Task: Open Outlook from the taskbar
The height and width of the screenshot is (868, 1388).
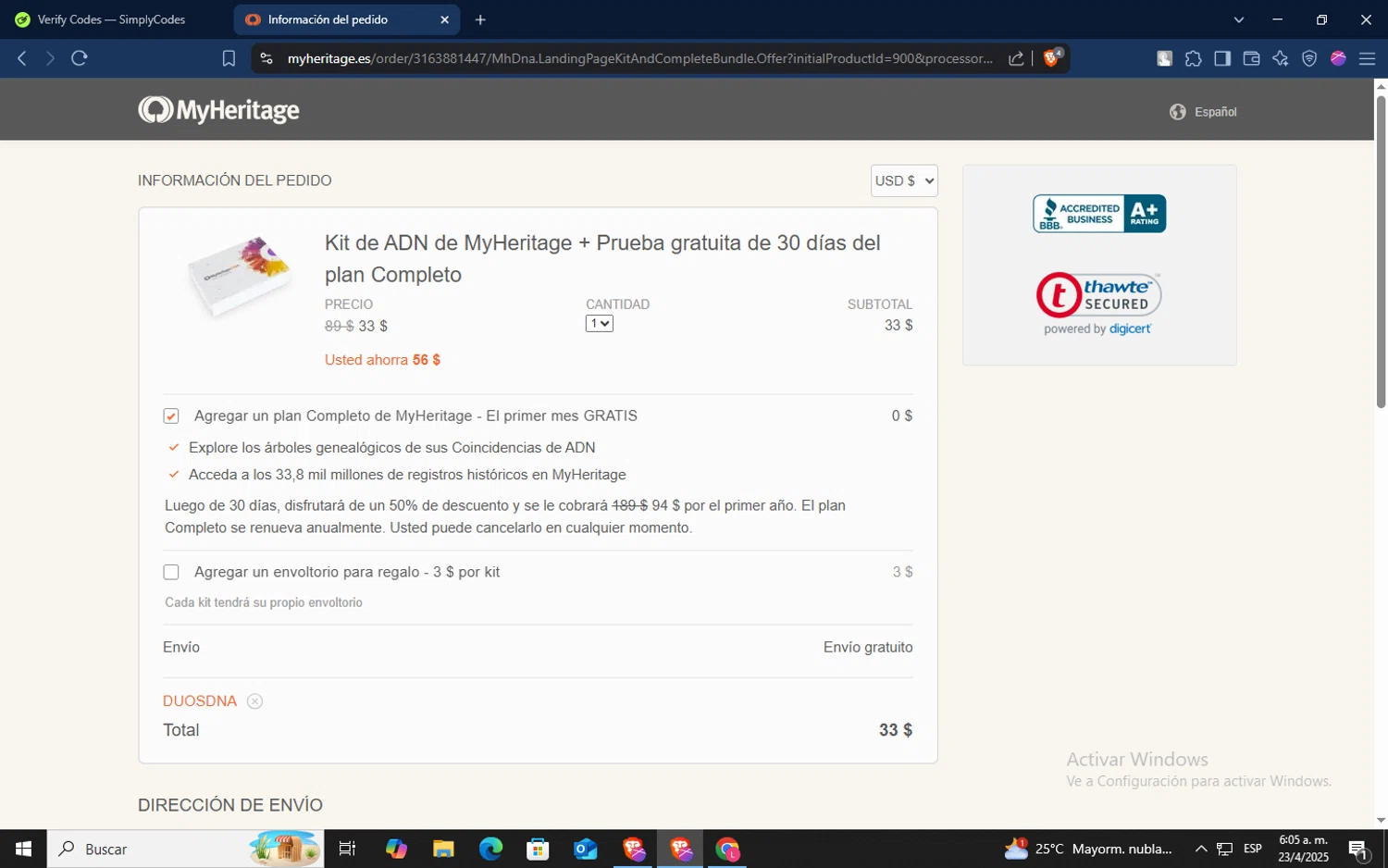Action: click(x=585, y=849)
